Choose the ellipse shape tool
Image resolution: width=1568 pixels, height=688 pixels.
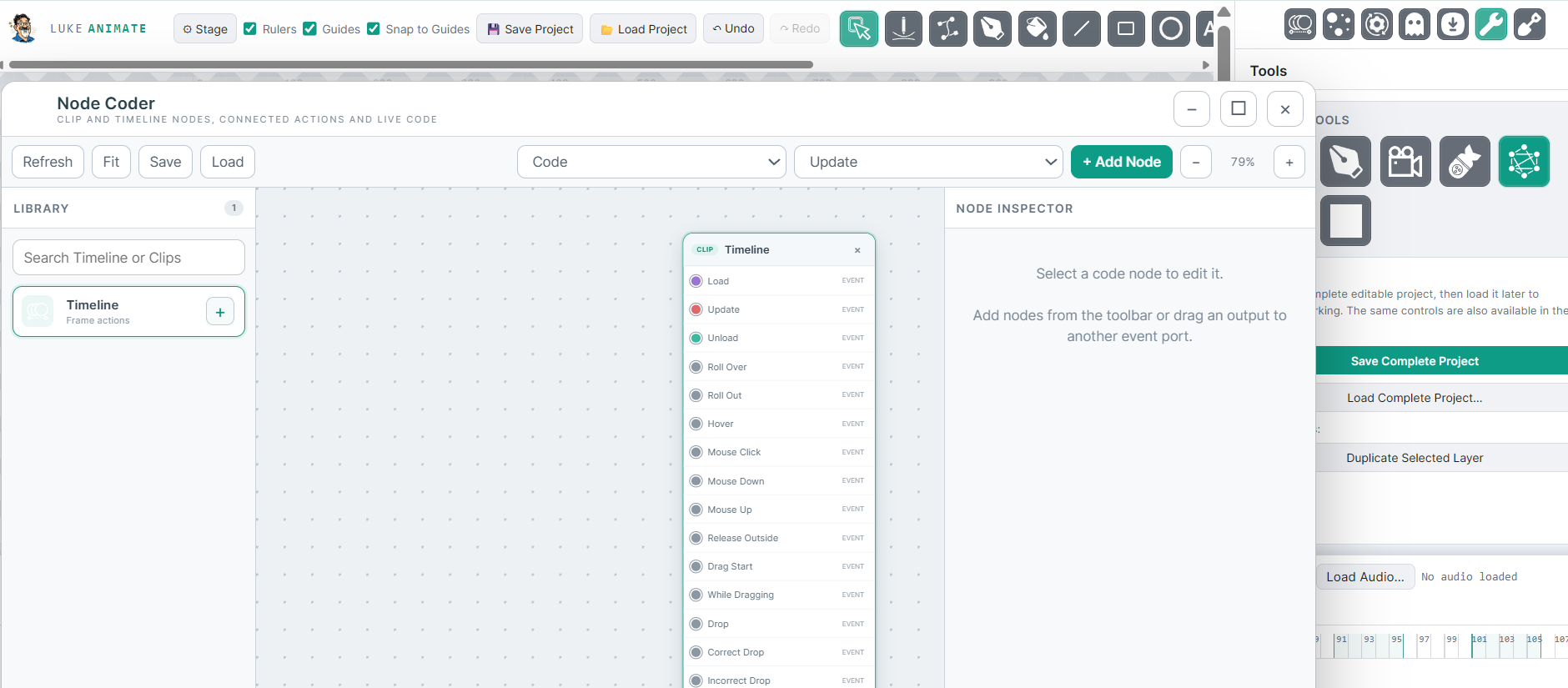(1171, 29)
